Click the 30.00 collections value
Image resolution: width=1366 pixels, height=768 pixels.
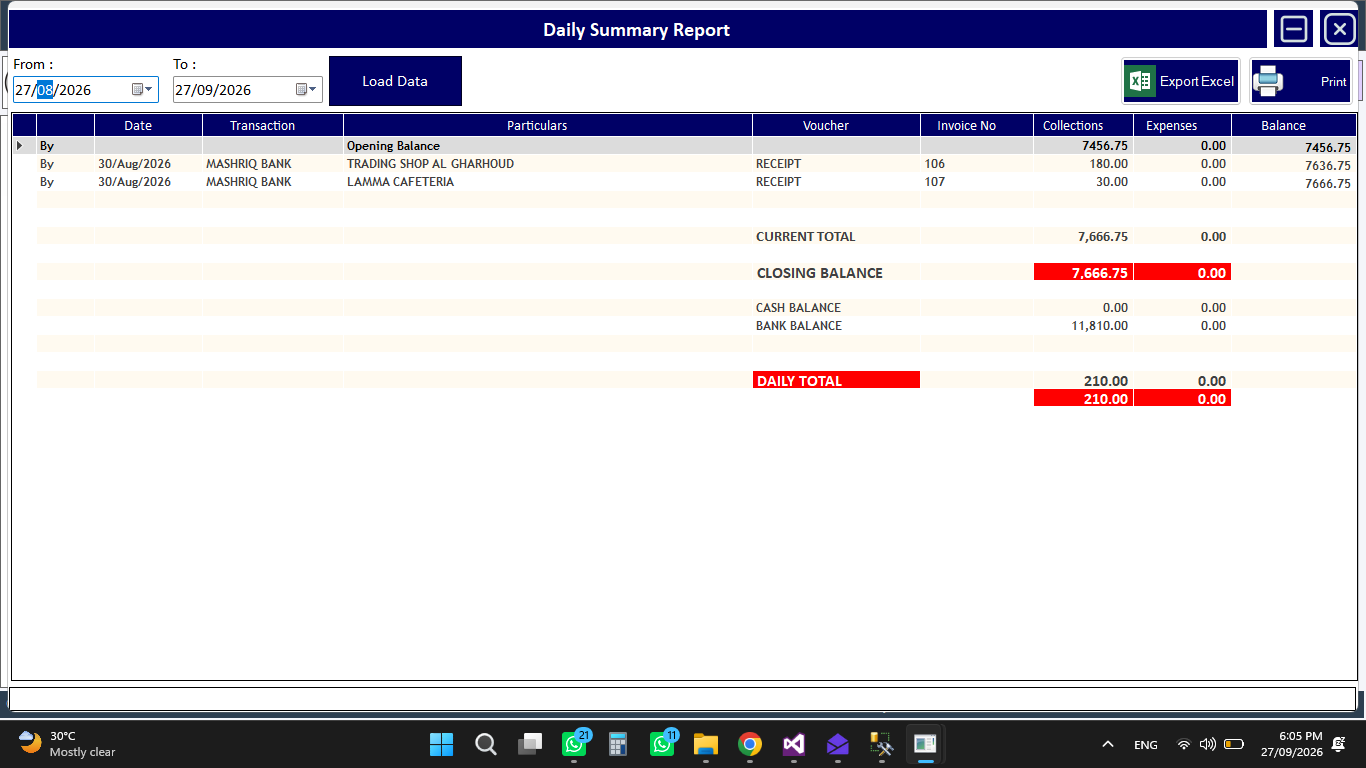[x=1083, y=182]
